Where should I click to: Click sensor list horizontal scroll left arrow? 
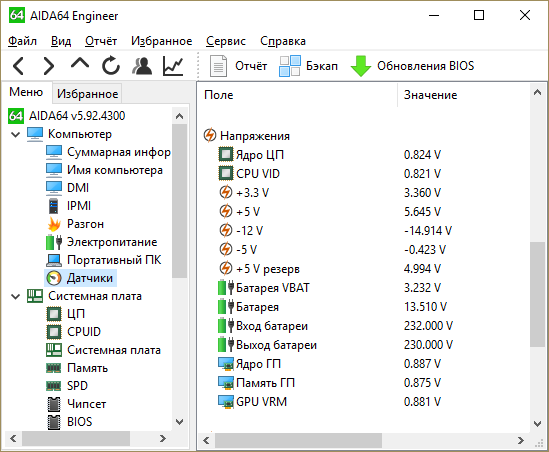pyautogui.click(x=207, y=440)
